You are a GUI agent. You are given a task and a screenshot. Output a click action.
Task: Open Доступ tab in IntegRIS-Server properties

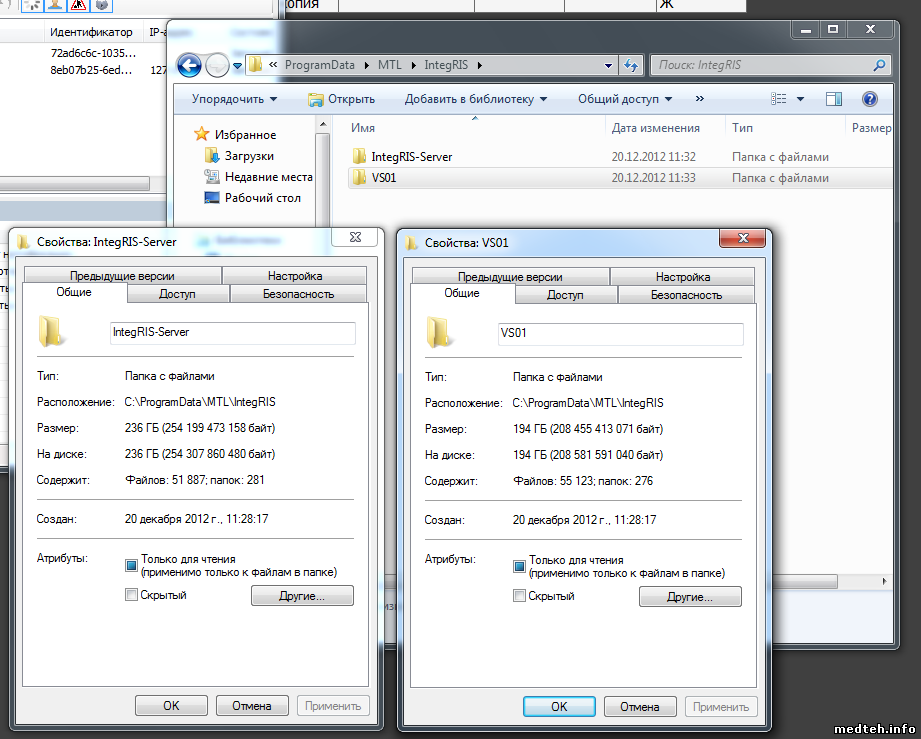pyautogui.click(x=177, y=295)
